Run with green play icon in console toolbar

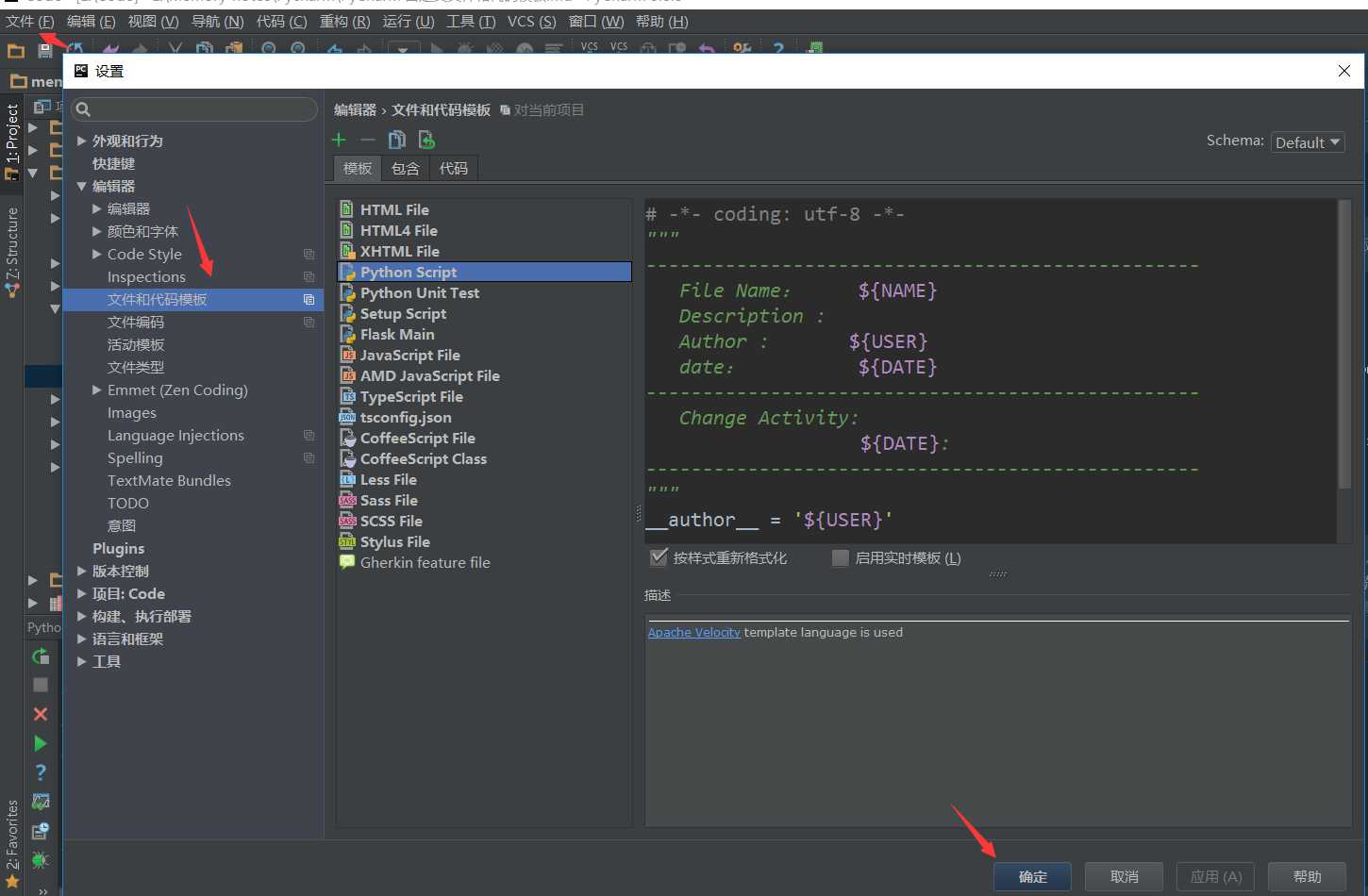[x=41, y=743]
